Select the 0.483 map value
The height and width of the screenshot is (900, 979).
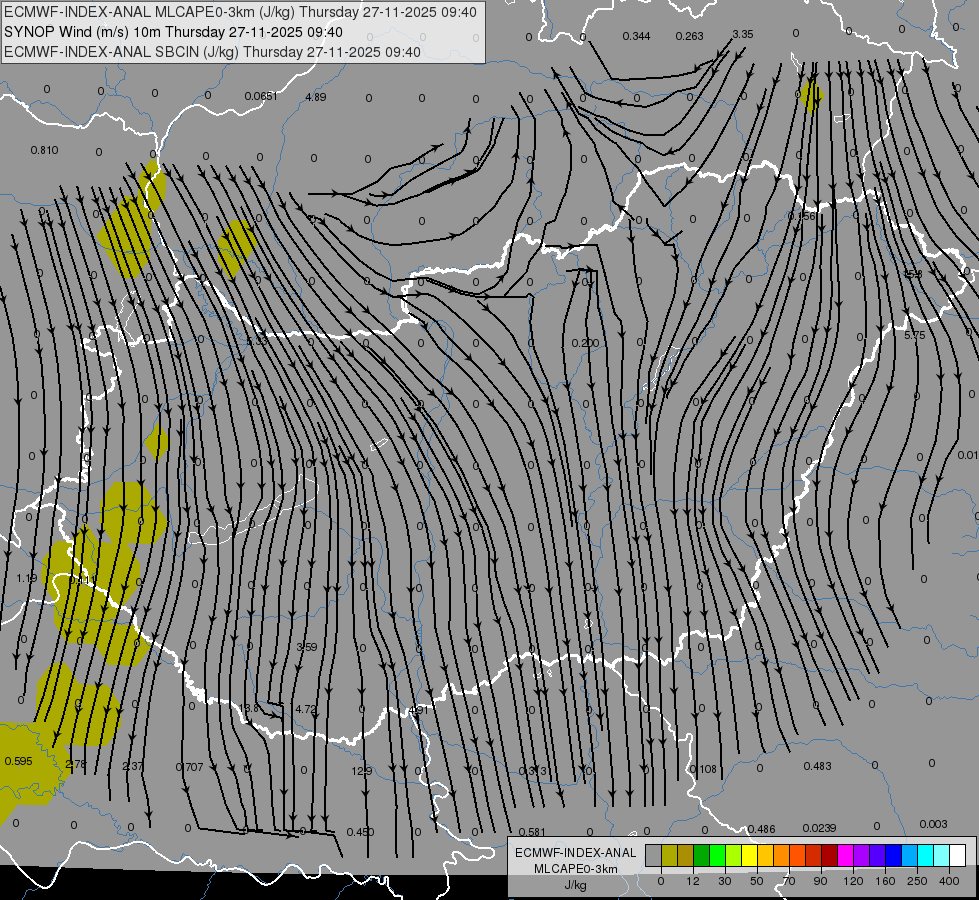coord(817,766)
